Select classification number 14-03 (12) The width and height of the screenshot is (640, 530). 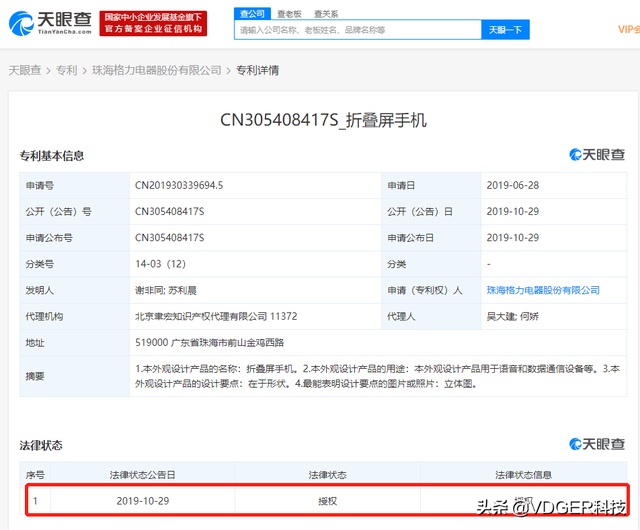pyautogui.click(x=160, y=264)
